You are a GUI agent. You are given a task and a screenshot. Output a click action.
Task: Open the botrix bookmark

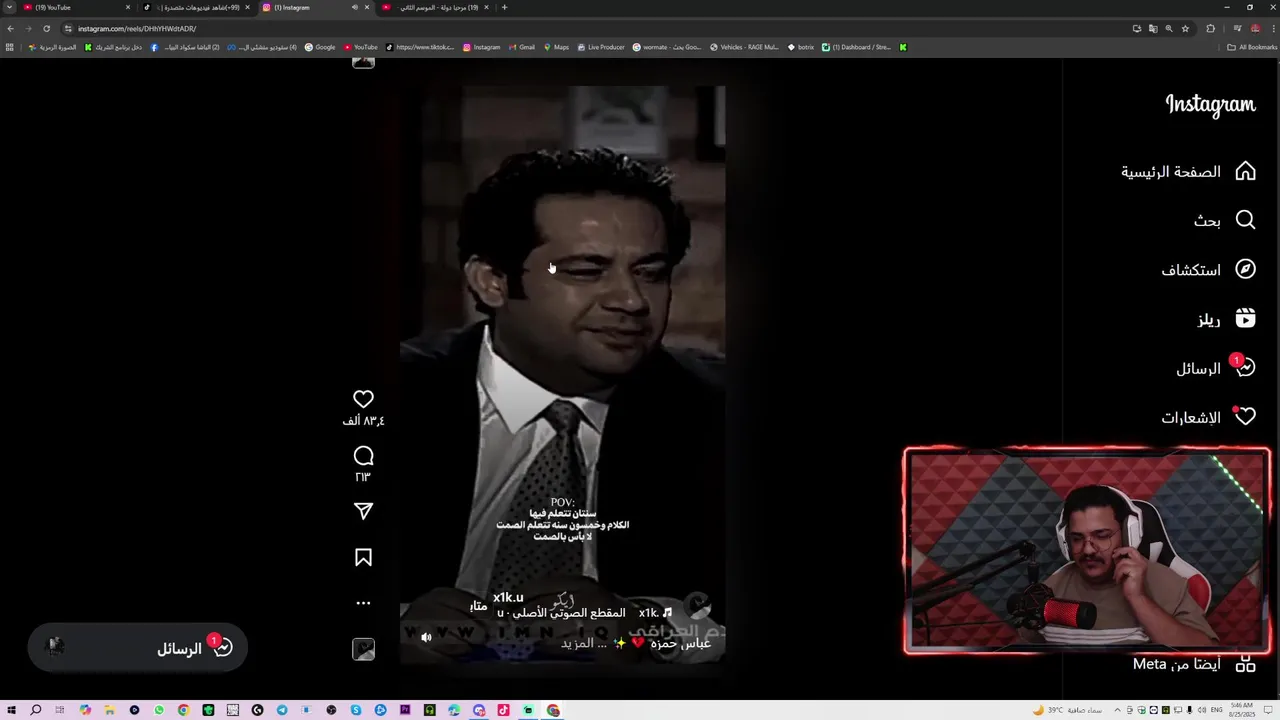click(x=801, y=47)
